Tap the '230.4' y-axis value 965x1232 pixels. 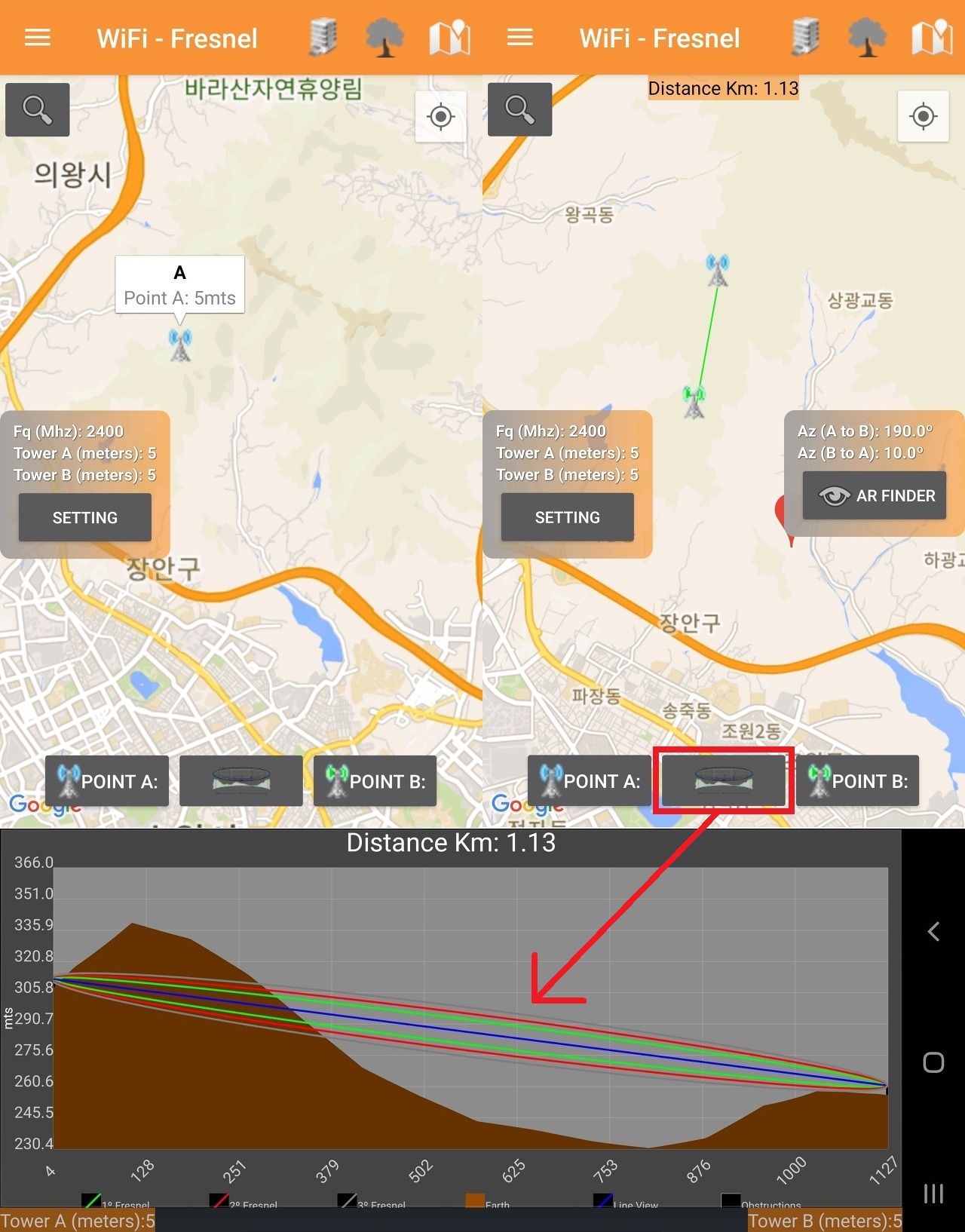[34, 1143]
